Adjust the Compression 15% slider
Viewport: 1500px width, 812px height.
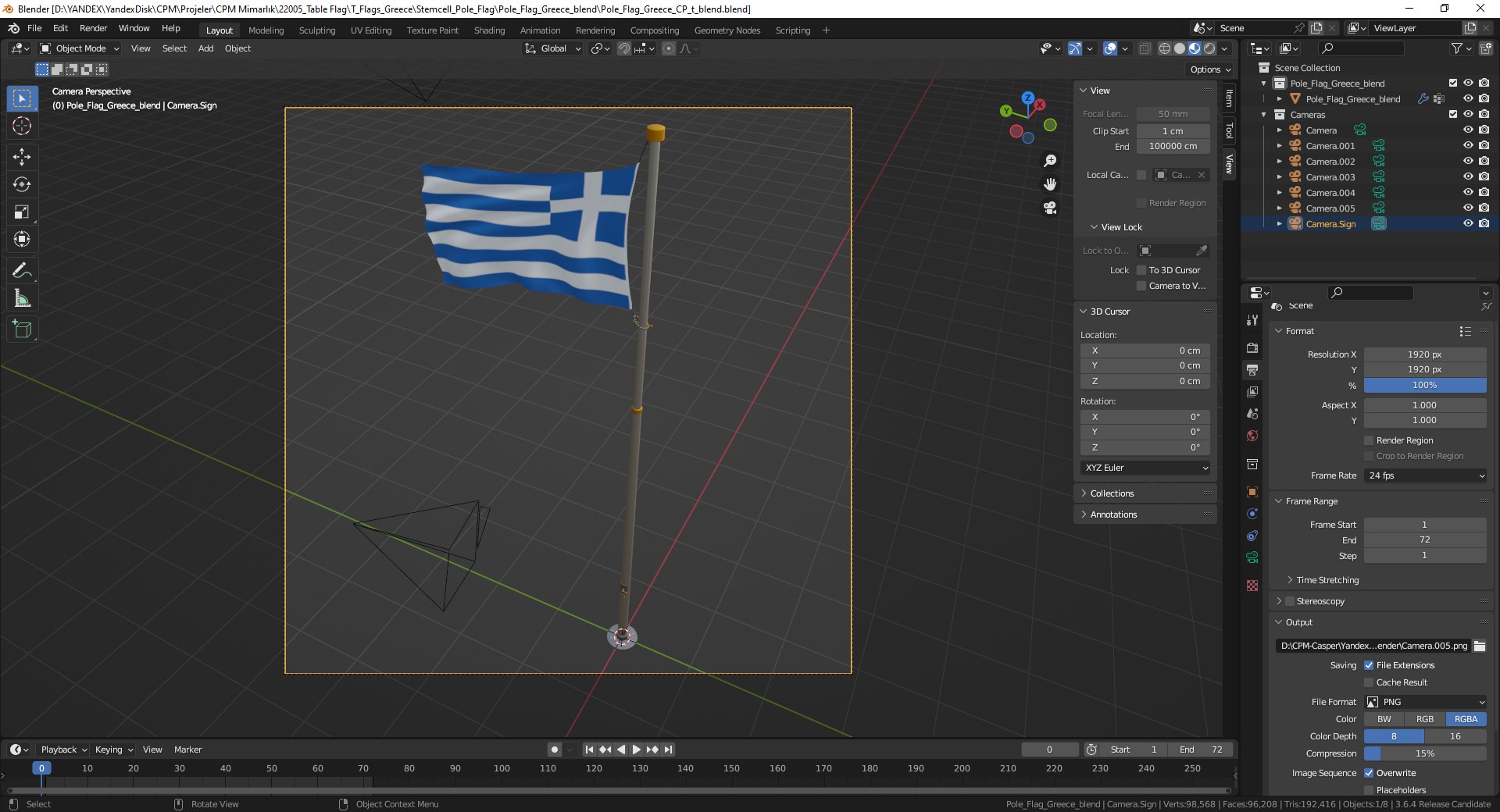coord(1425,753)
